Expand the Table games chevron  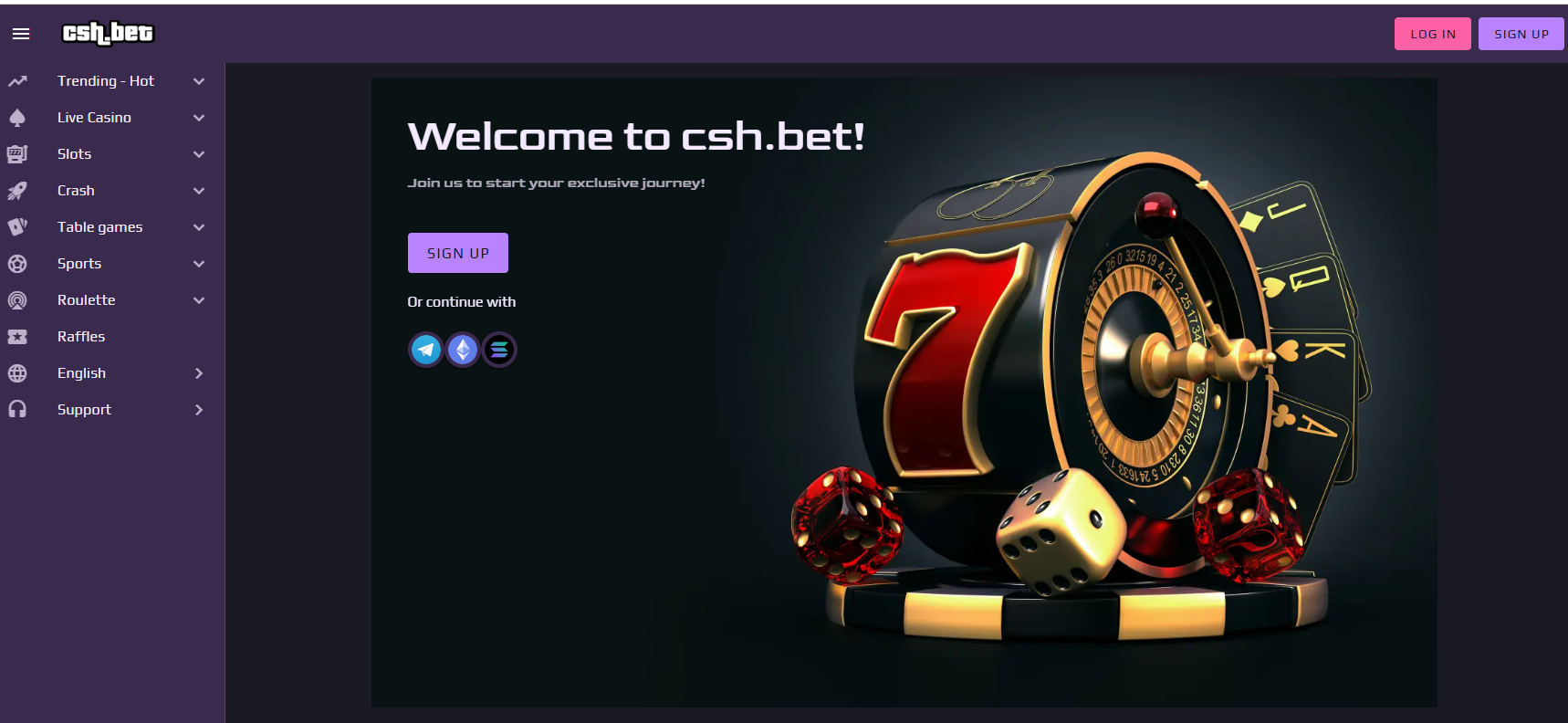pyautogui.click(x=199, y=227)
